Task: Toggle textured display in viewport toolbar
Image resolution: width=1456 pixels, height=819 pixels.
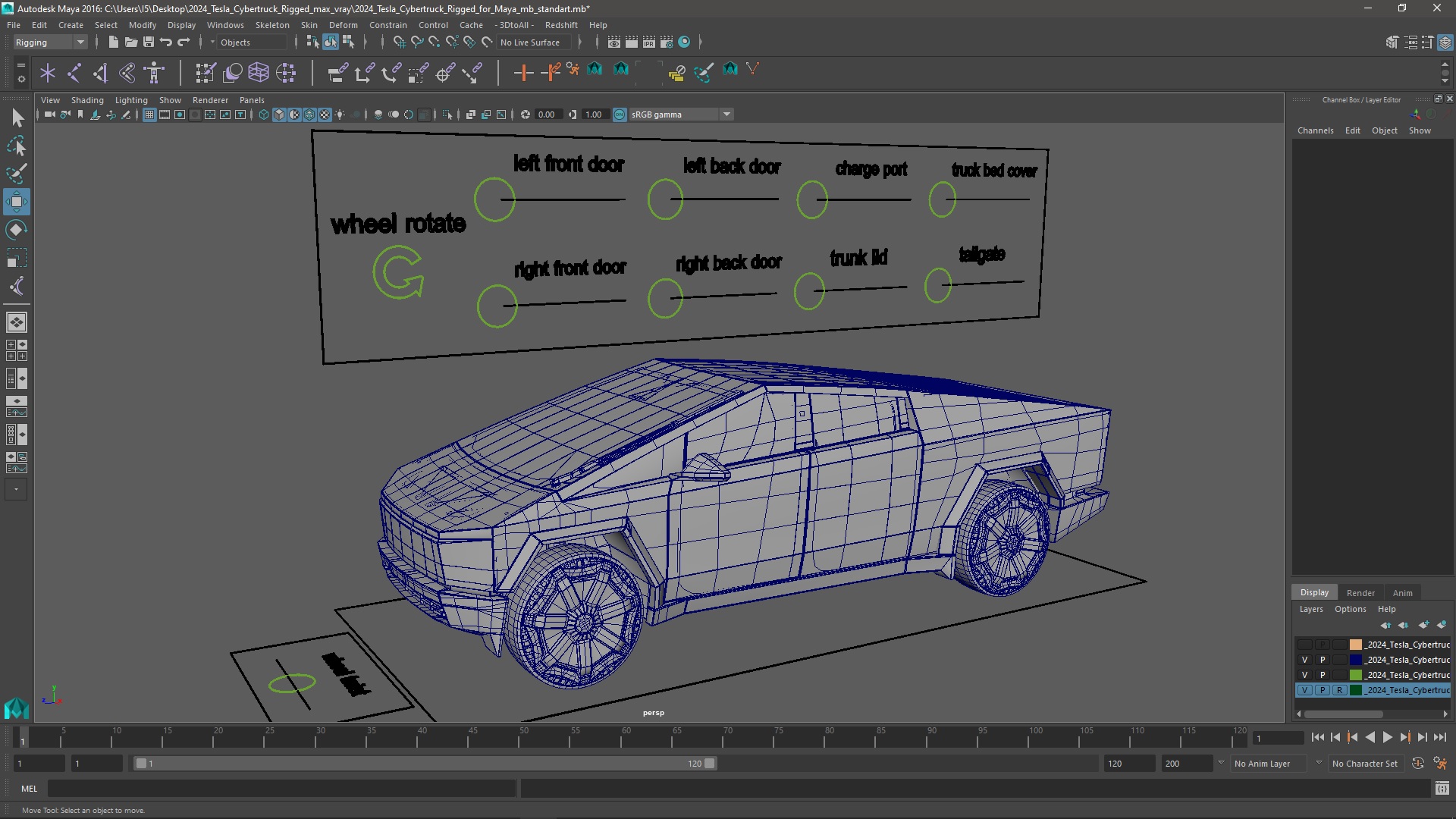Action: tap(325, 115)
